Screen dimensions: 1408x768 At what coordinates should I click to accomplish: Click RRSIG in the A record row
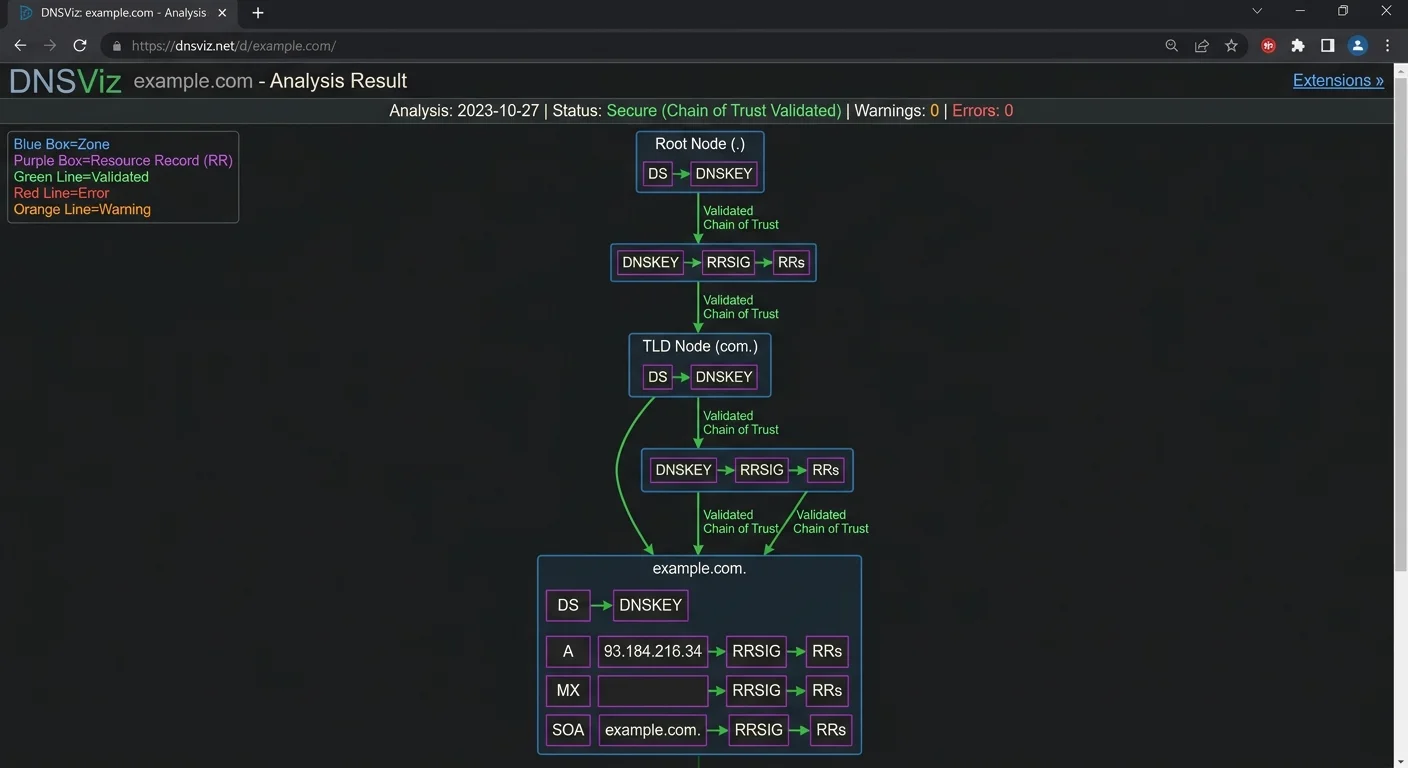756,651
